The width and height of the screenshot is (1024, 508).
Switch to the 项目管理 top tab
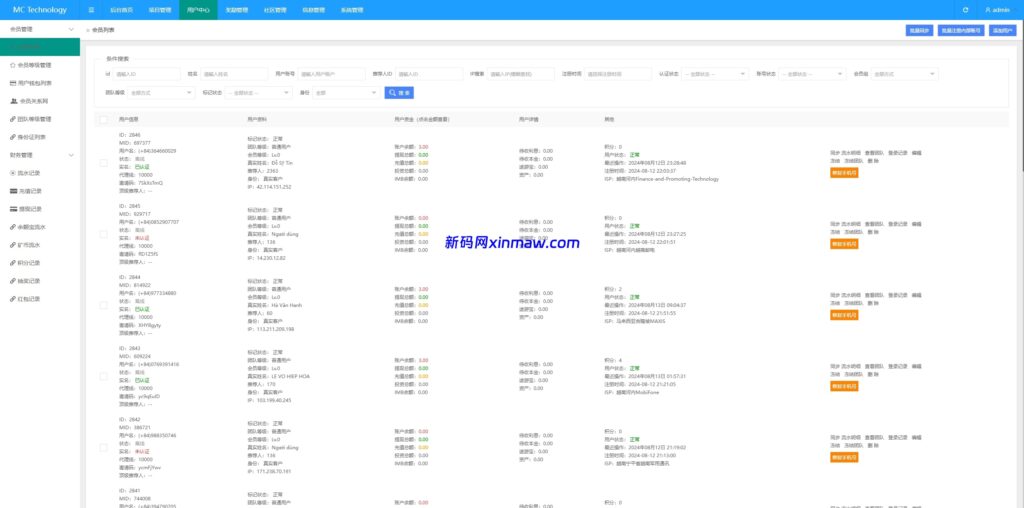click(159, 10)
